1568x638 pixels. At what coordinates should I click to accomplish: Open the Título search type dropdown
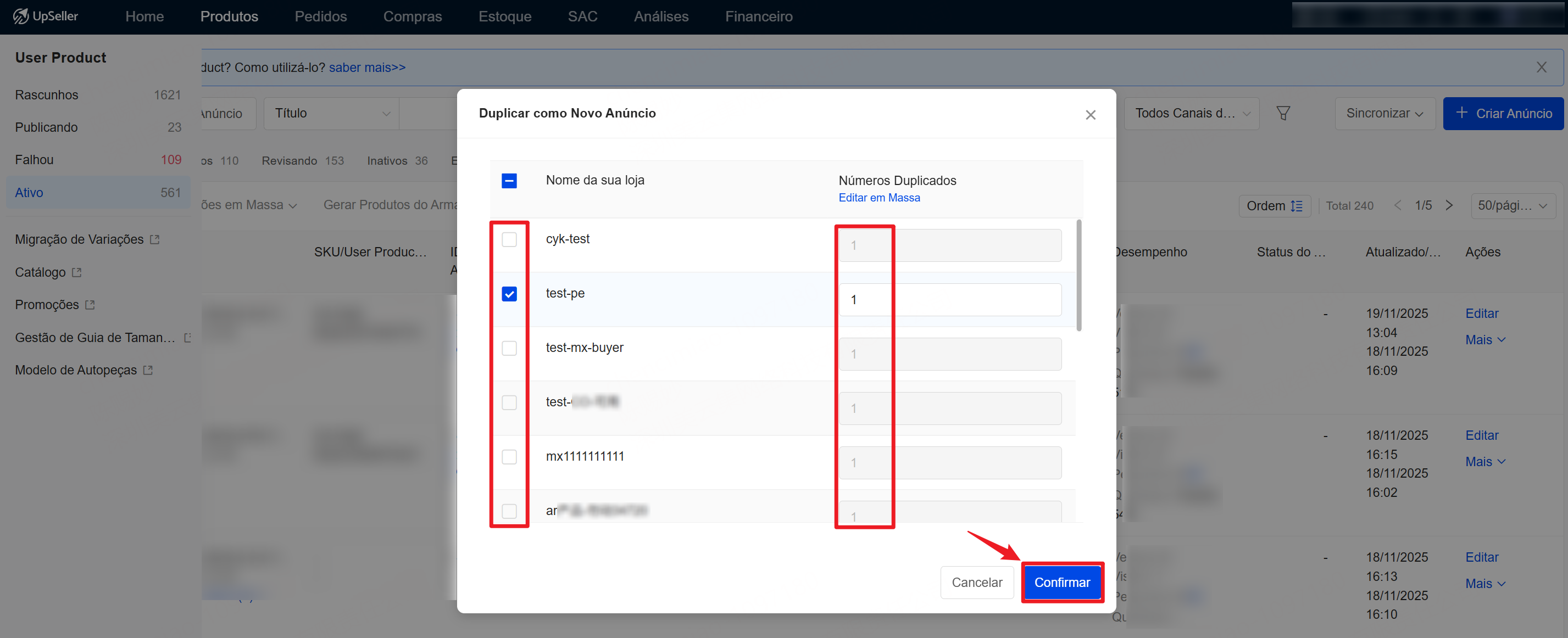tap(331, 114)
